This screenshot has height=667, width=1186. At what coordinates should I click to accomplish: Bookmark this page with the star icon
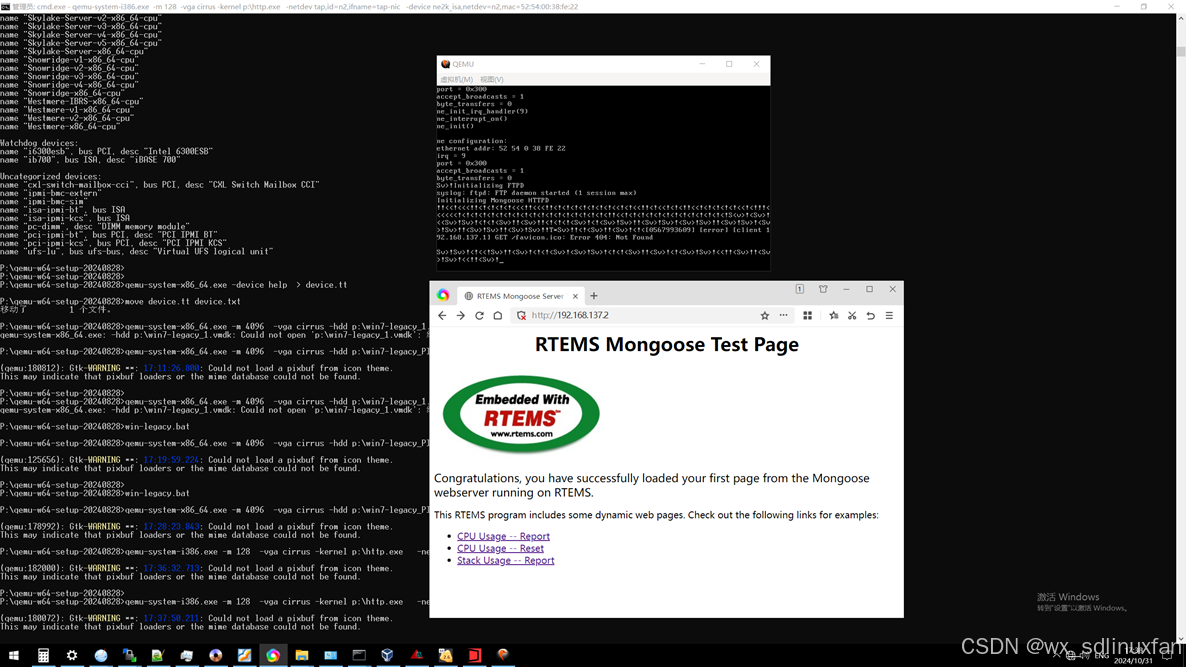(765, 315)
